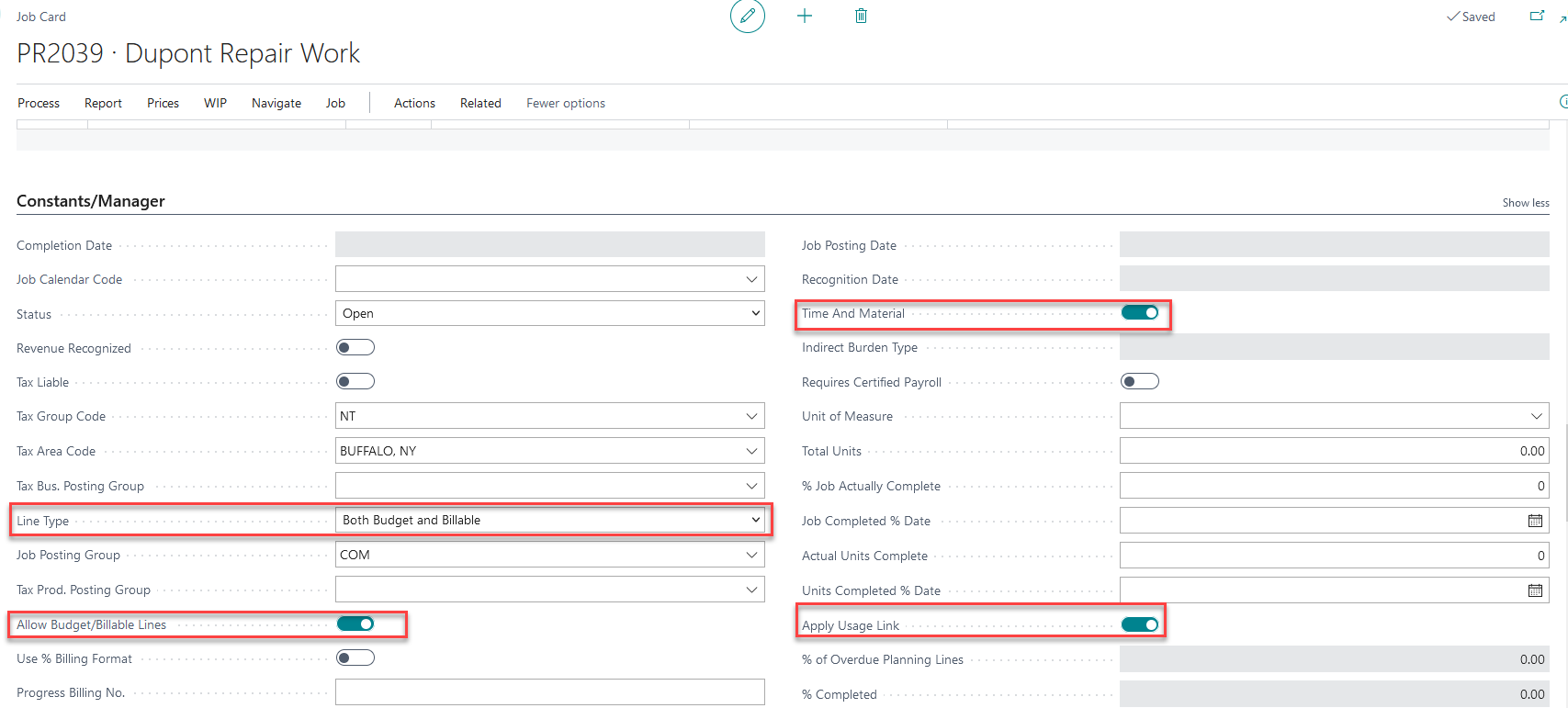Enable the Revenue Recognized toggle
The height and width of the screenshot is (708, 1568).
click(355, 347)
